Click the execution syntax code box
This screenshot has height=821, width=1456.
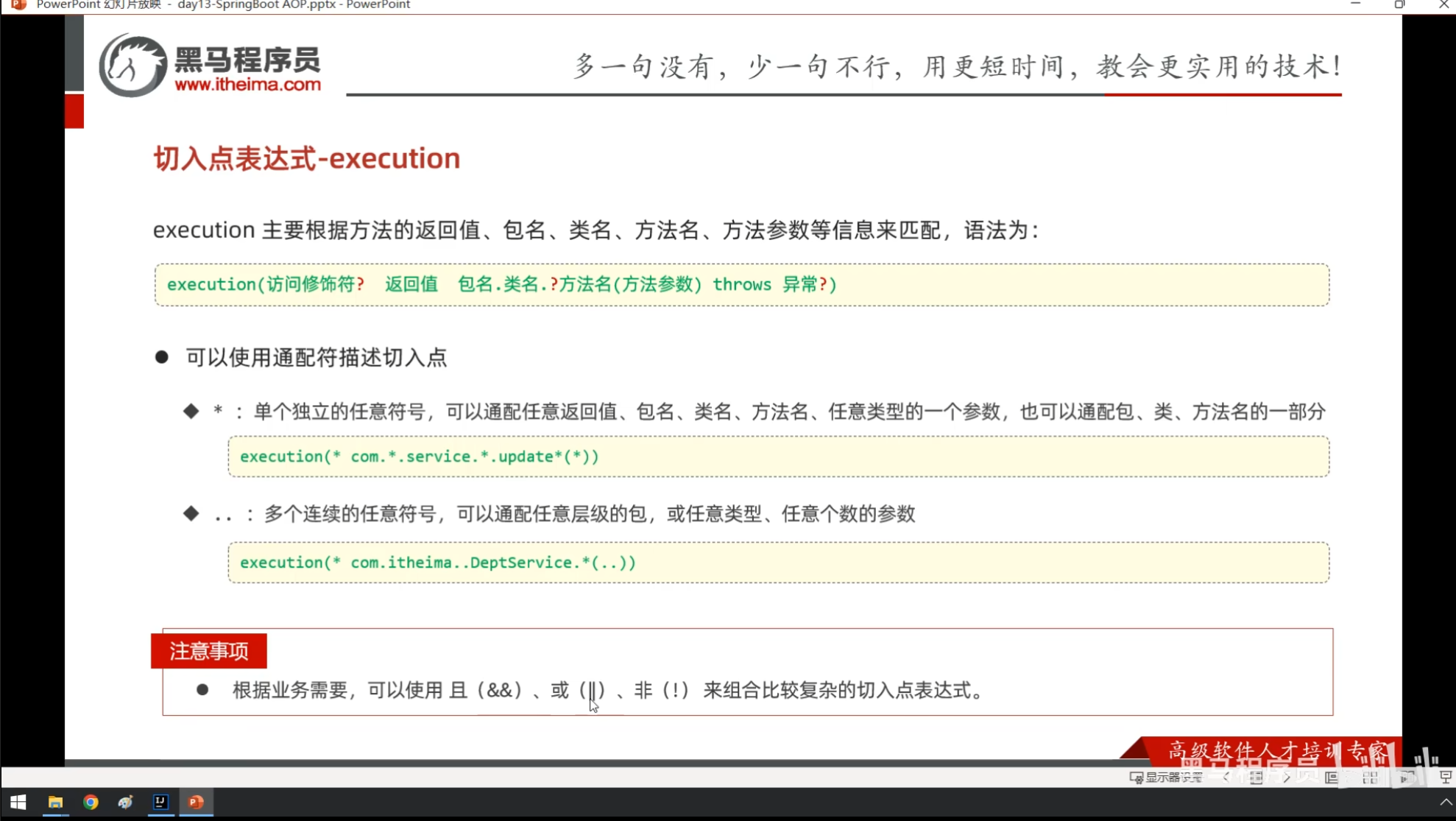[x=741, y=284]
